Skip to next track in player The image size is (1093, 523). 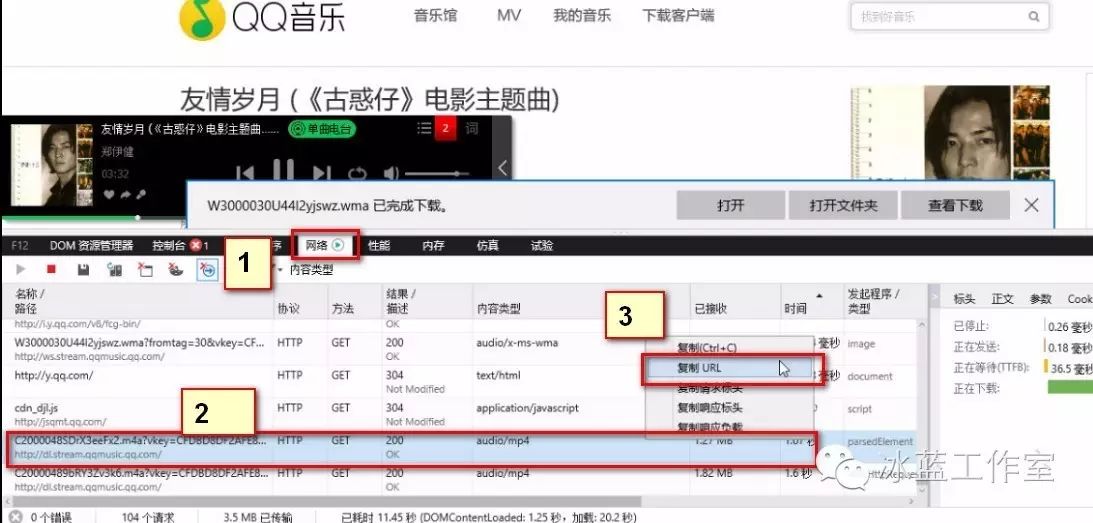click(x=321, y=172)
